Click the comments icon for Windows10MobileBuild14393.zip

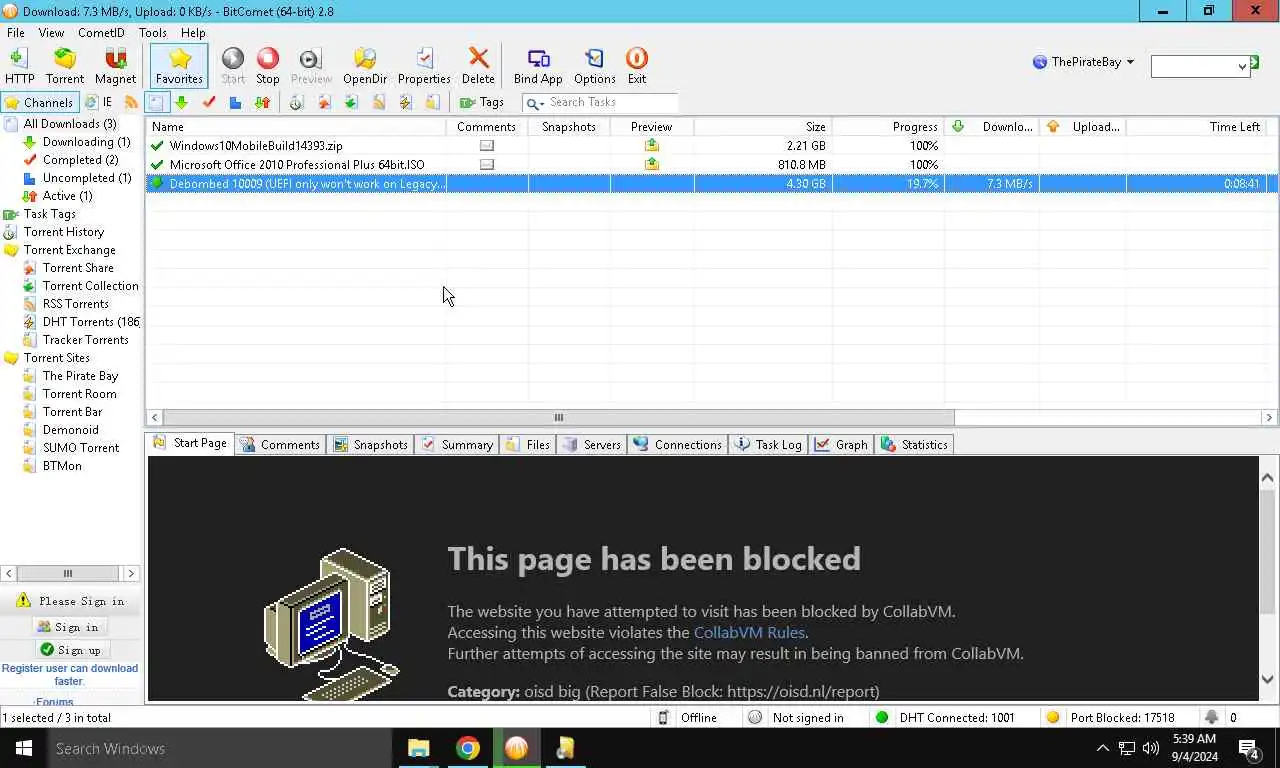pyautogui.click(x=487, y=146)
